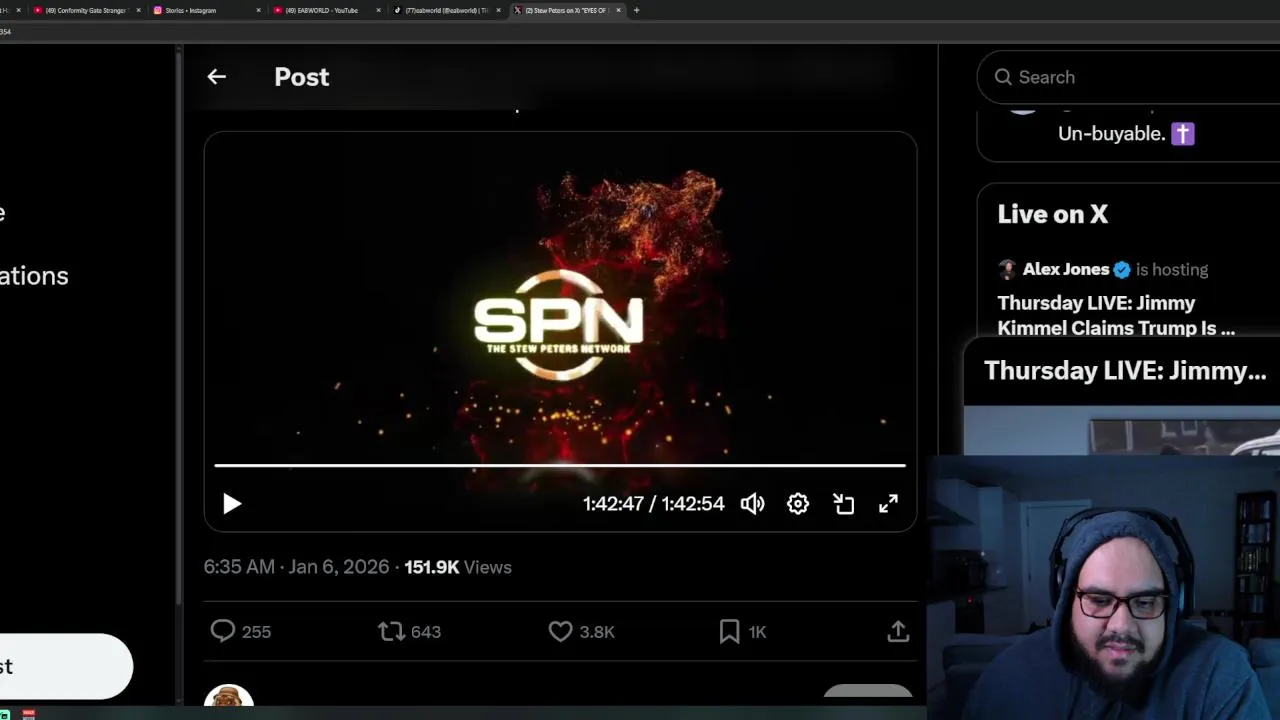Image resolution: width=1280 pixels, height=720 pixels.
Task: Play the SPN video
Action: point(231,504)
